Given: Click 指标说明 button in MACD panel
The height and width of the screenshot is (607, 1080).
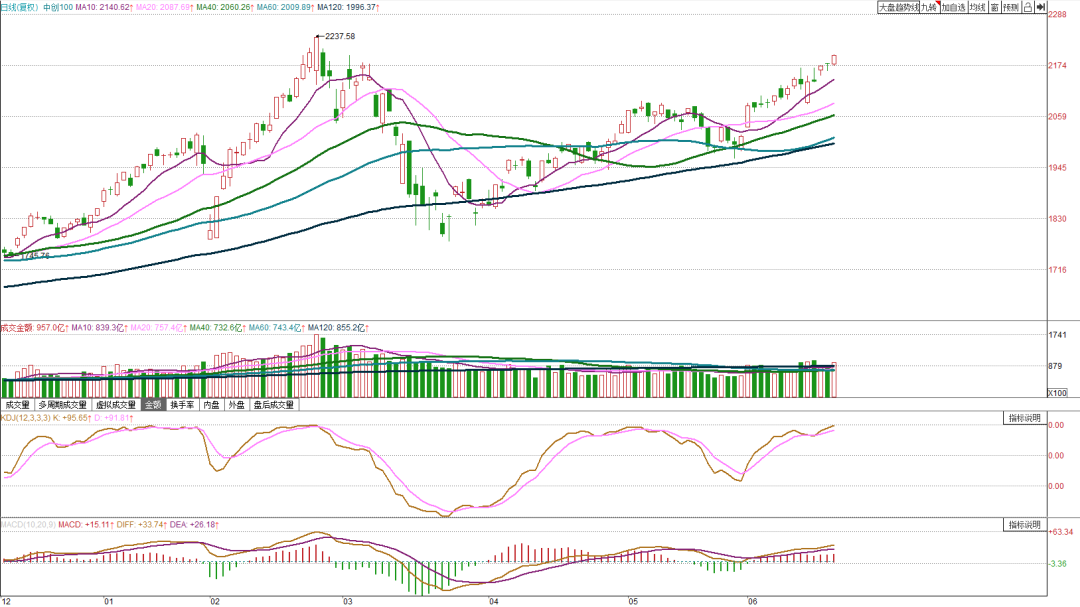Looking at the screenshot, I should (1024, 525).
